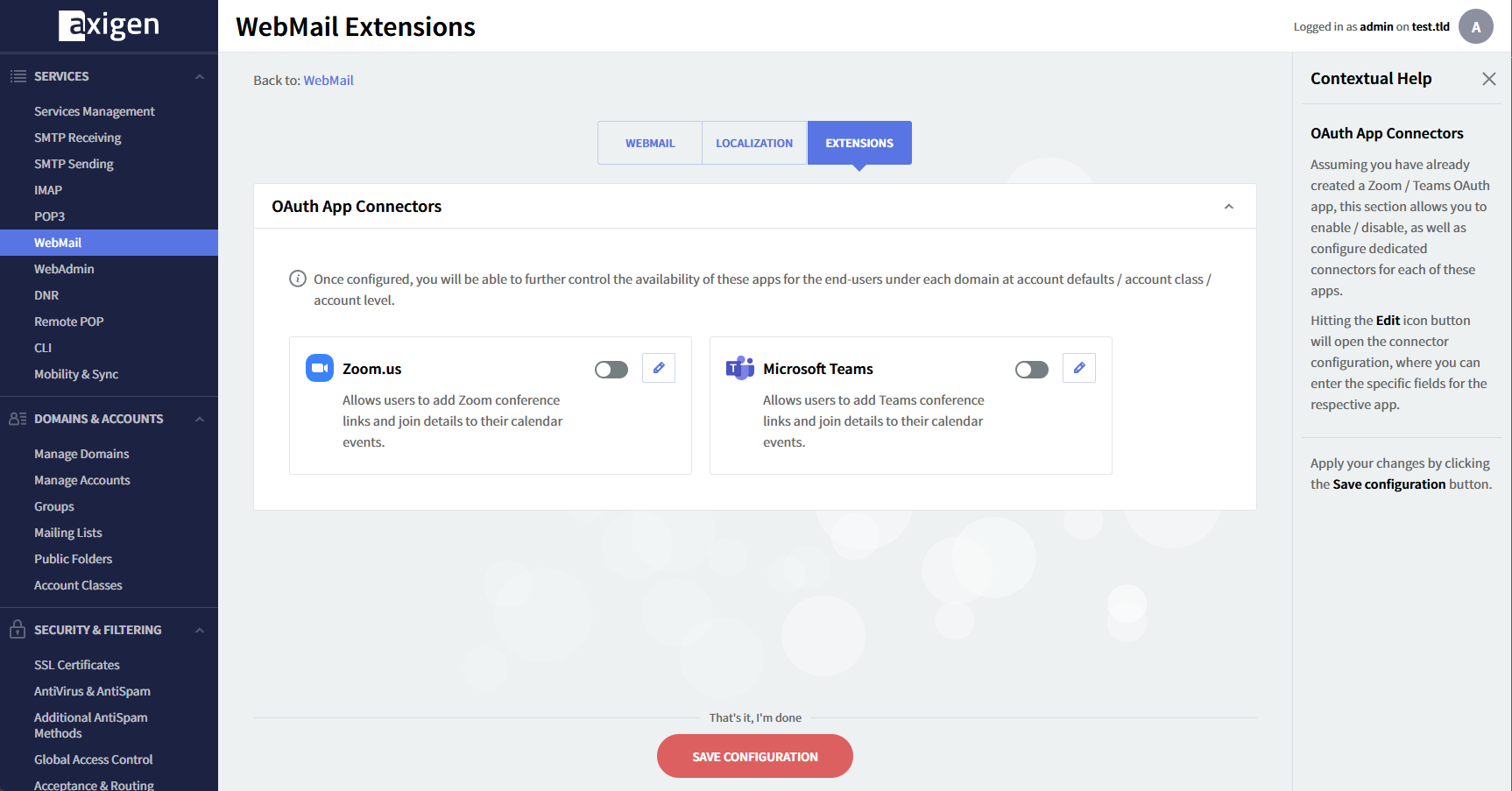Click the Security & Filtering lock icon
This screenshot has height=791, width=1512.
click(17, 630)
